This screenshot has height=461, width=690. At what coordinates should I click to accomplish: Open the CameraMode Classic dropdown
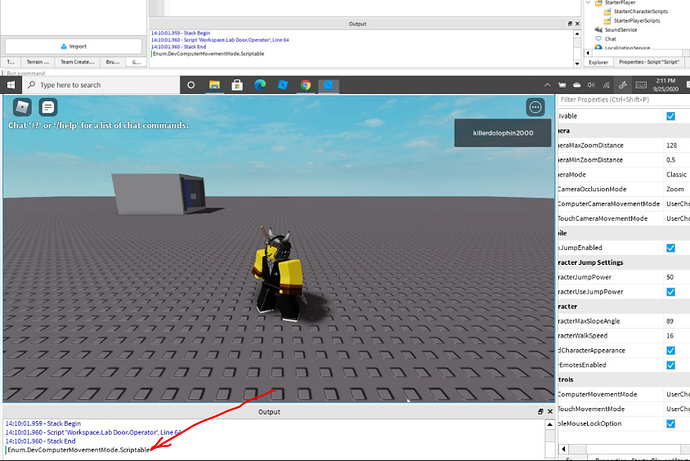[676, 175]
